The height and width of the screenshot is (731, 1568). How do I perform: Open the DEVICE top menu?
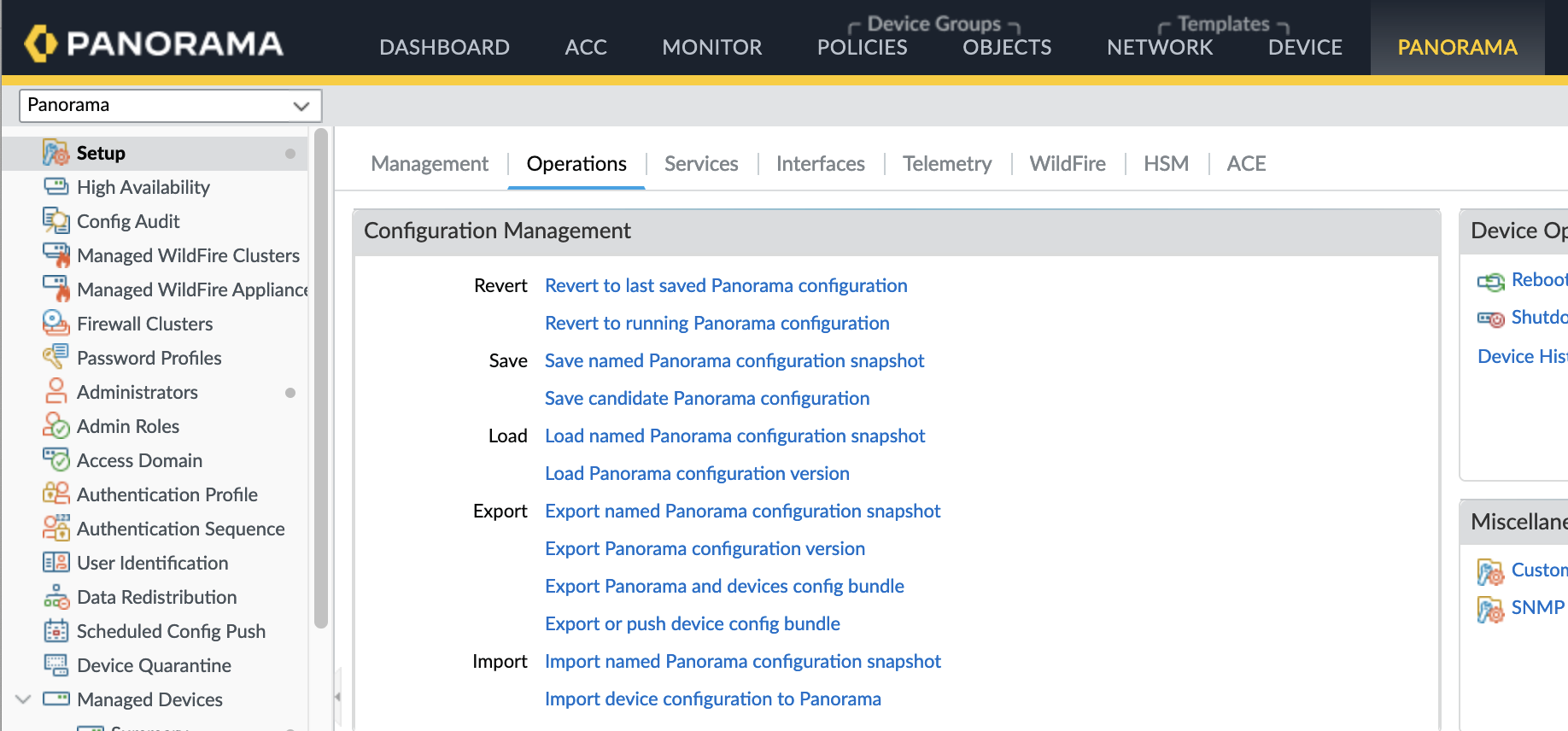pos(1305,47)
